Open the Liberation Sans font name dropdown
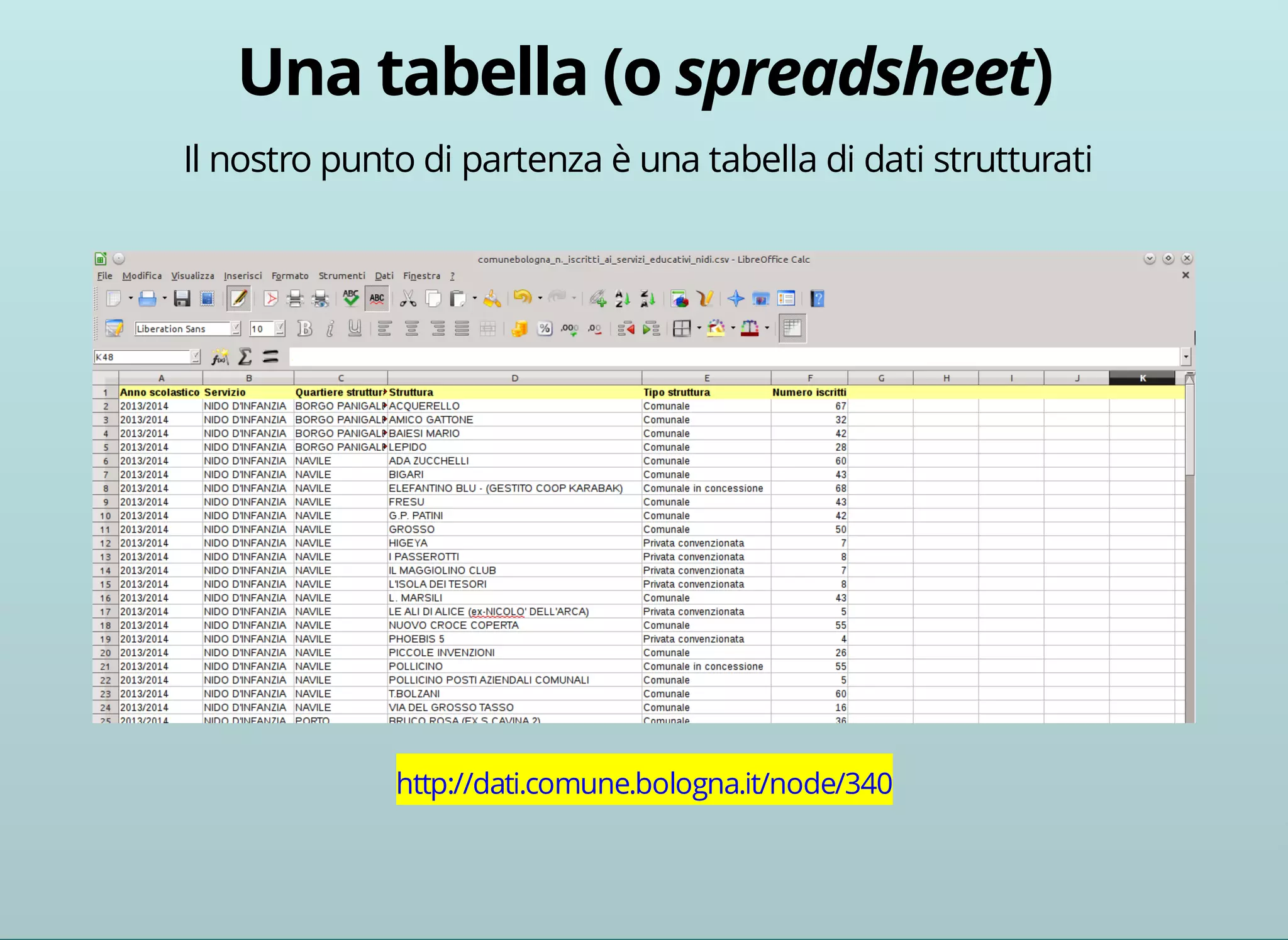Image resolution: width=1288 pixels, height=940 pixels. pos(236,328)
